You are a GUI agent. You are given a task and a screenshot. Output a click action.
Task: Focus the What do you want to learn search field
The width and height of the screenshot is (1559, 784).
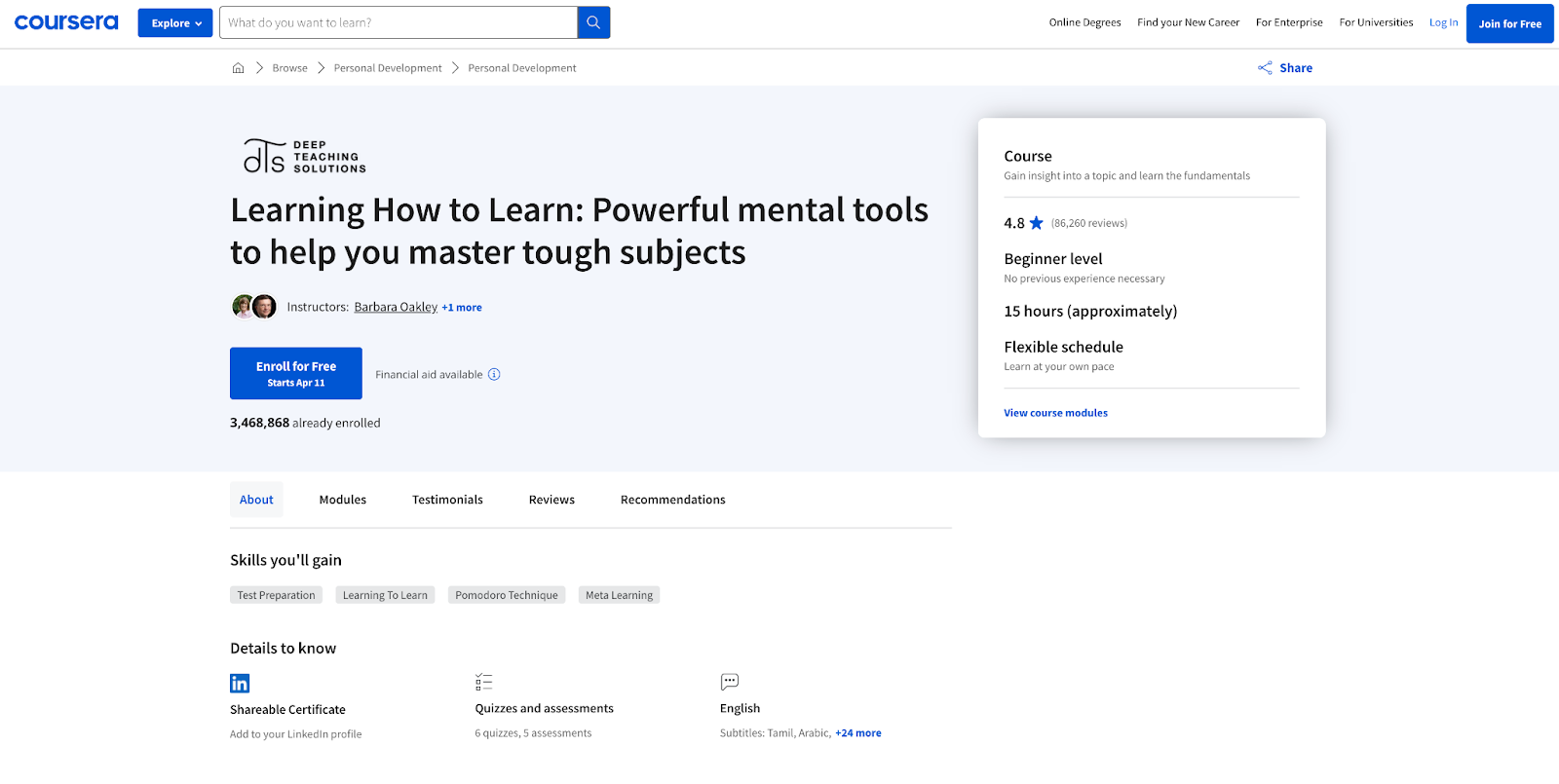pos(399,22)
